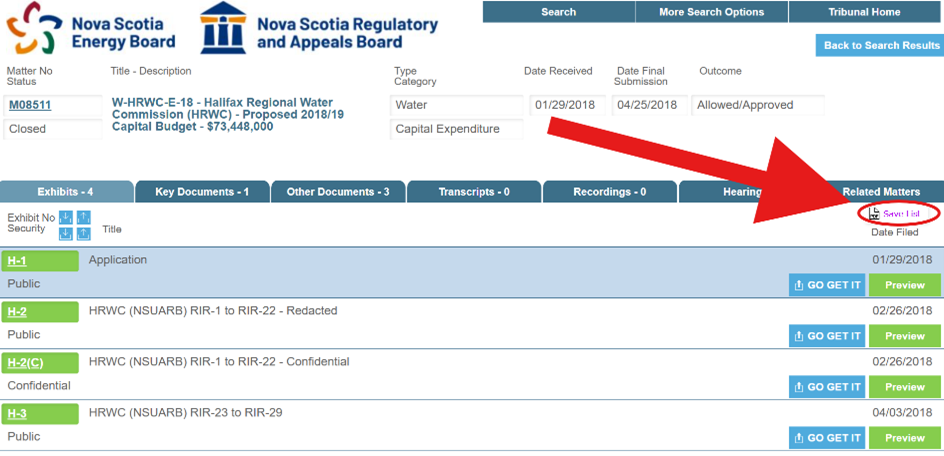Click the Regulatory and Appeals Board building logo
The width and height of the screenshot is (944, 456).
[x=223, y=28]
